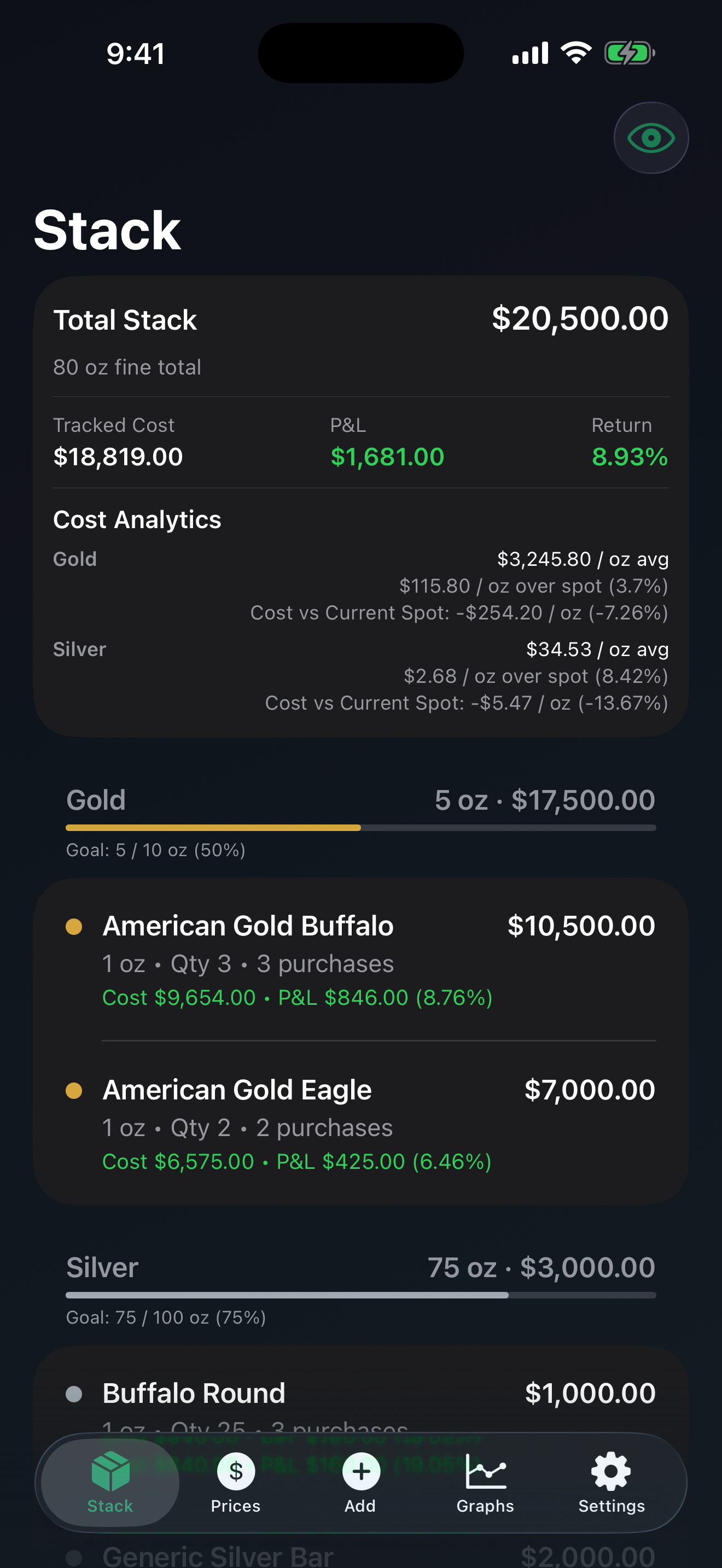Image resolution: width=722 pixels, height=1568 pixels.
Task: Tap the P&L $1,681.00 figure
Action: (x=387, y=457)
